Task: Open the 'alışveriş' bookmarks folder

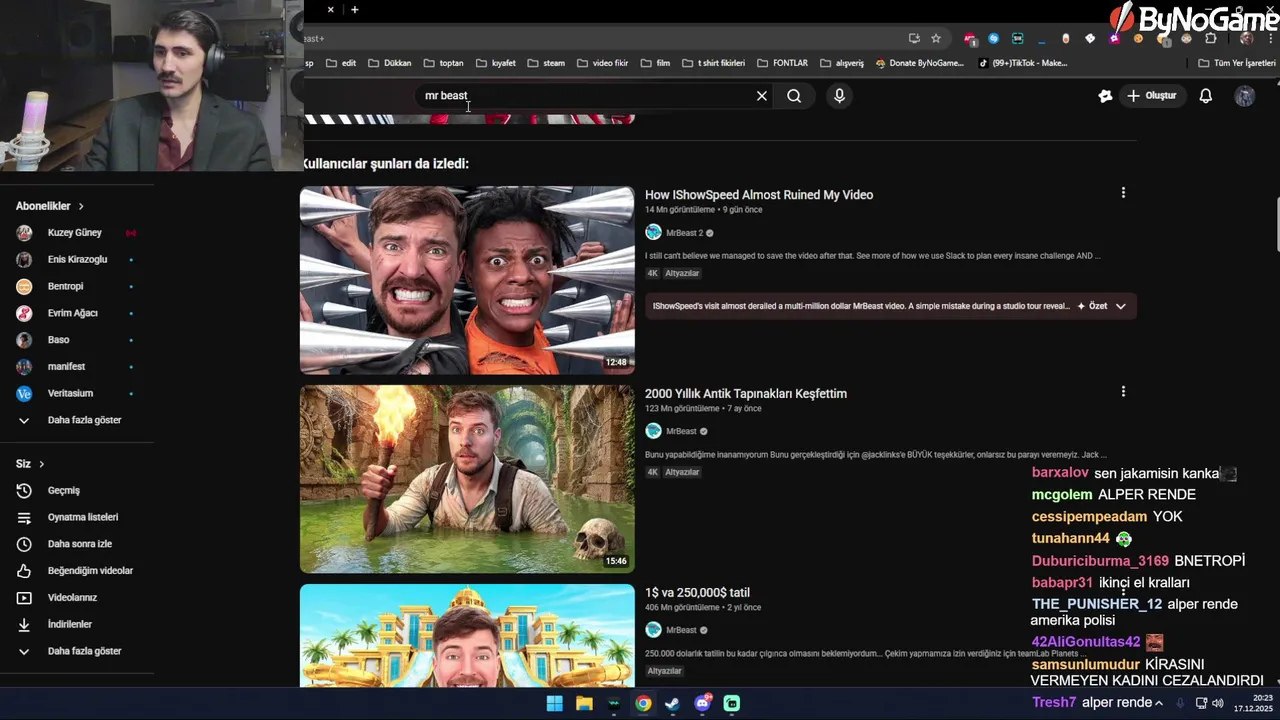Action: pyautogui.click(x=842, y=63)
